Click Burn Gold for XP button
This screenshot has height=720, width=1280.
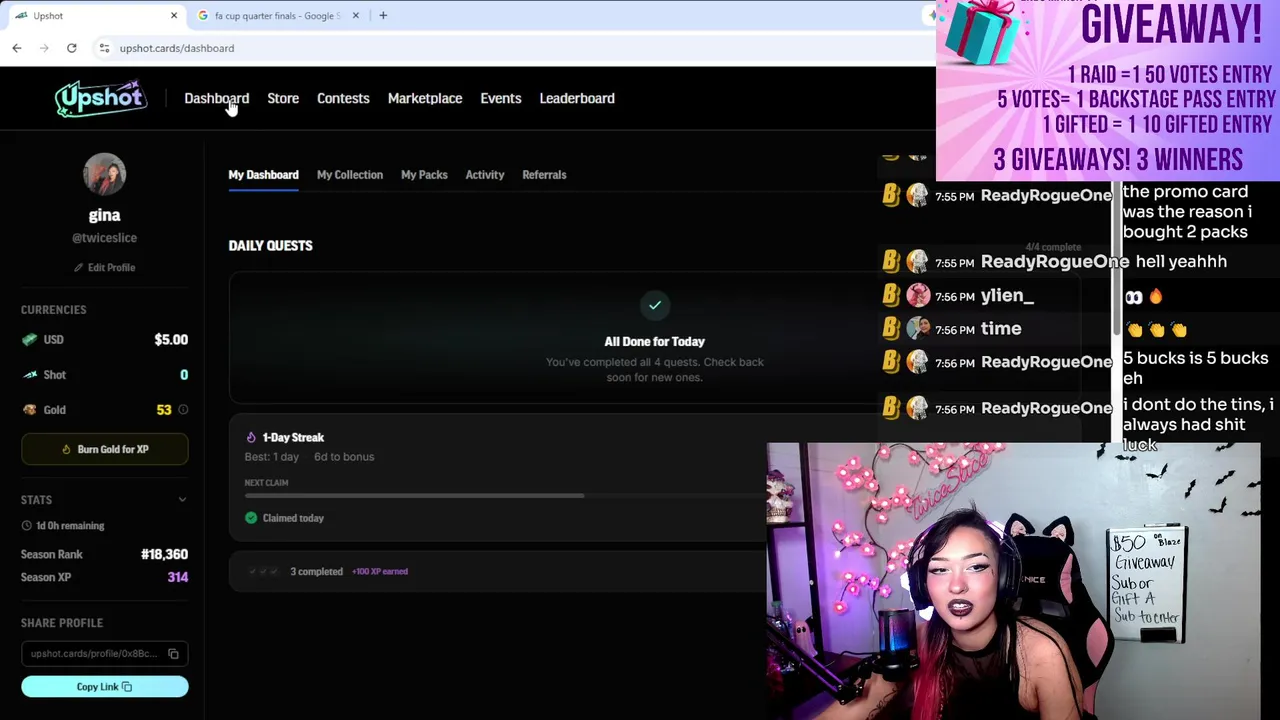click(104, 449)
